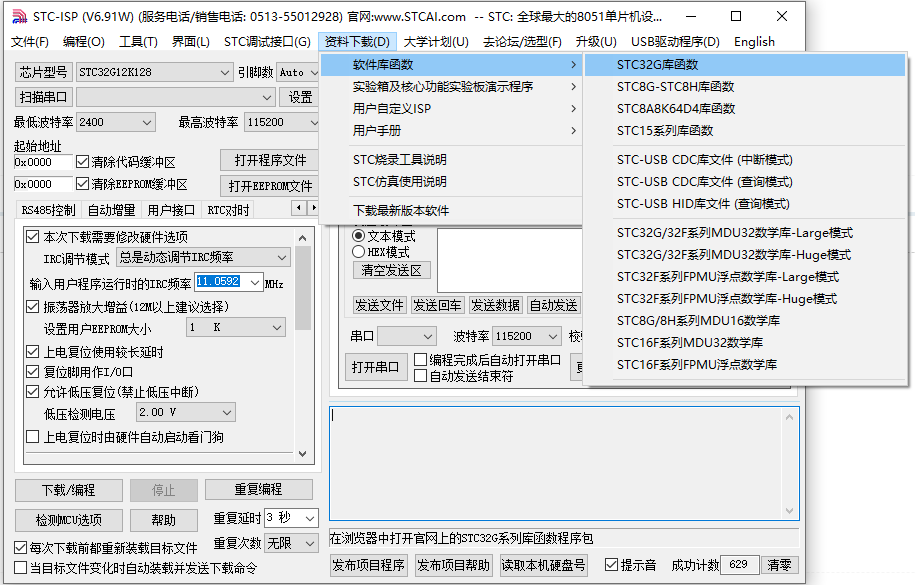Click the STC-ISP app icon in the title bar
This screenshot has height=585, width=915.
click(x=19, y=16)
